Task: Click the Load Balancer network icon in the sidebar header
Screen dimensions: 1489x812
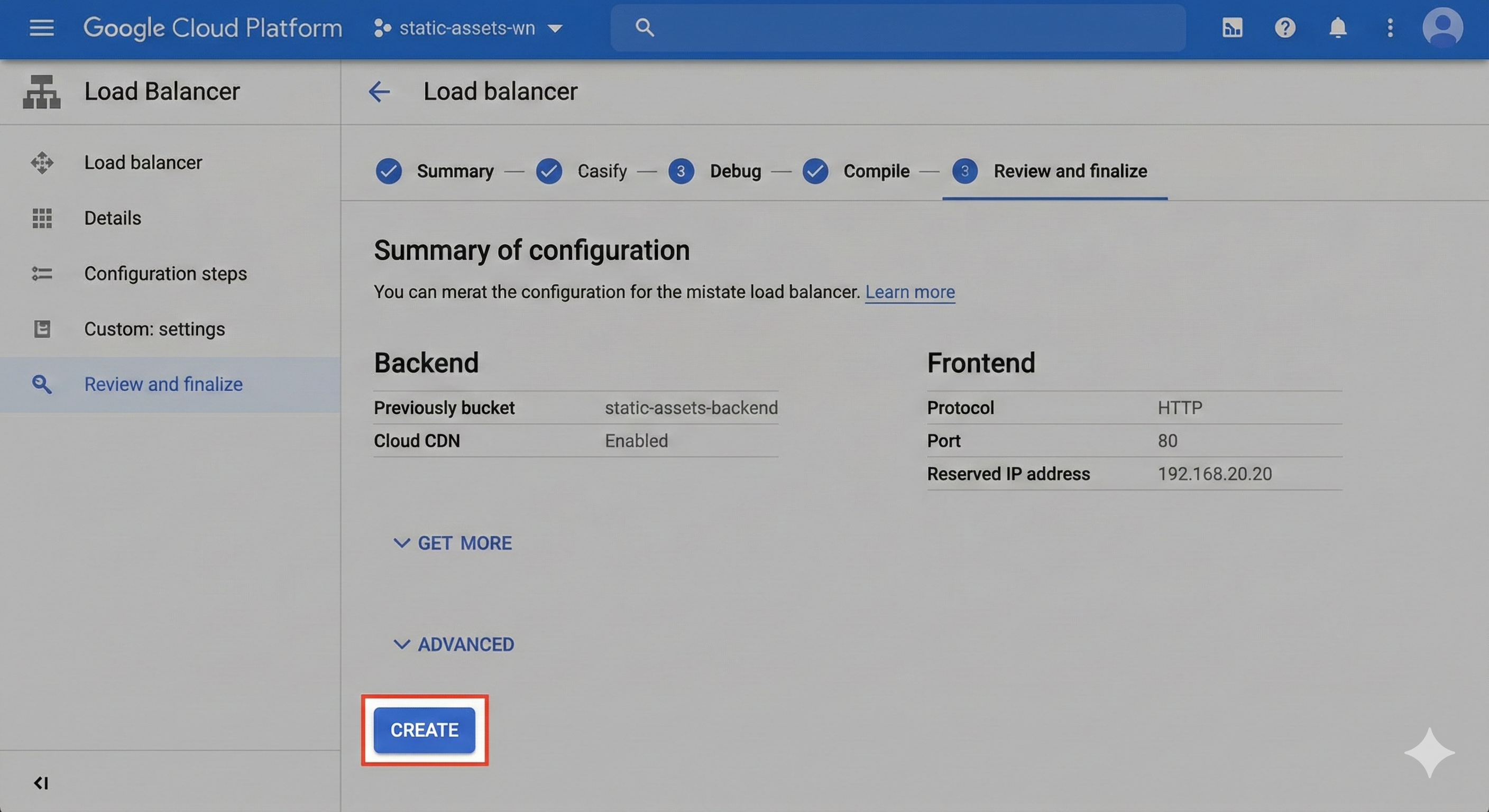Action: coord(42,91)
